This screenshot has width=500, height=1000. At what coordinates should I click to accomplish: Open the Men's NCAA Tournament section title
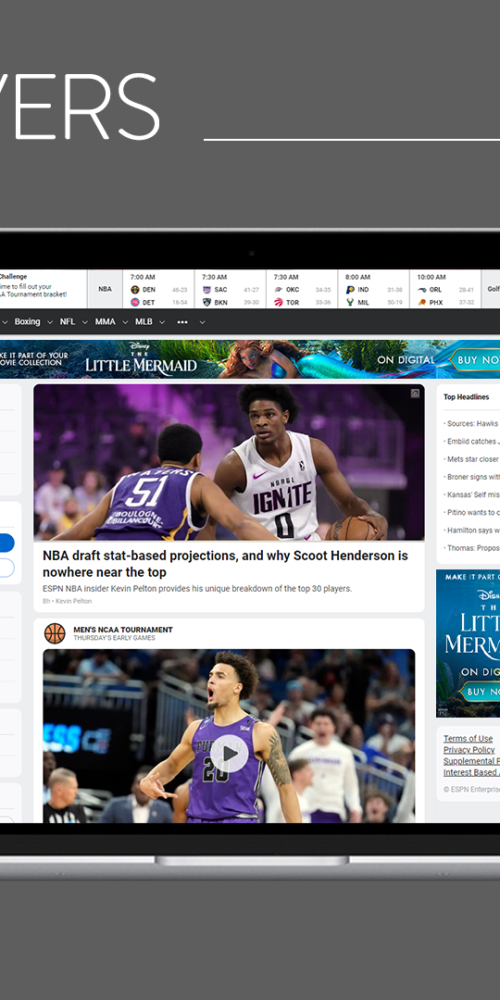123,629
